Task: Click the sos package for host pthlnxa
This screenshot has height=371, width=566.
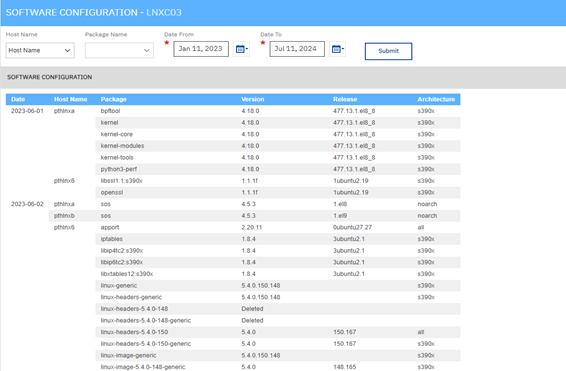Action: [x=106, y=204]
